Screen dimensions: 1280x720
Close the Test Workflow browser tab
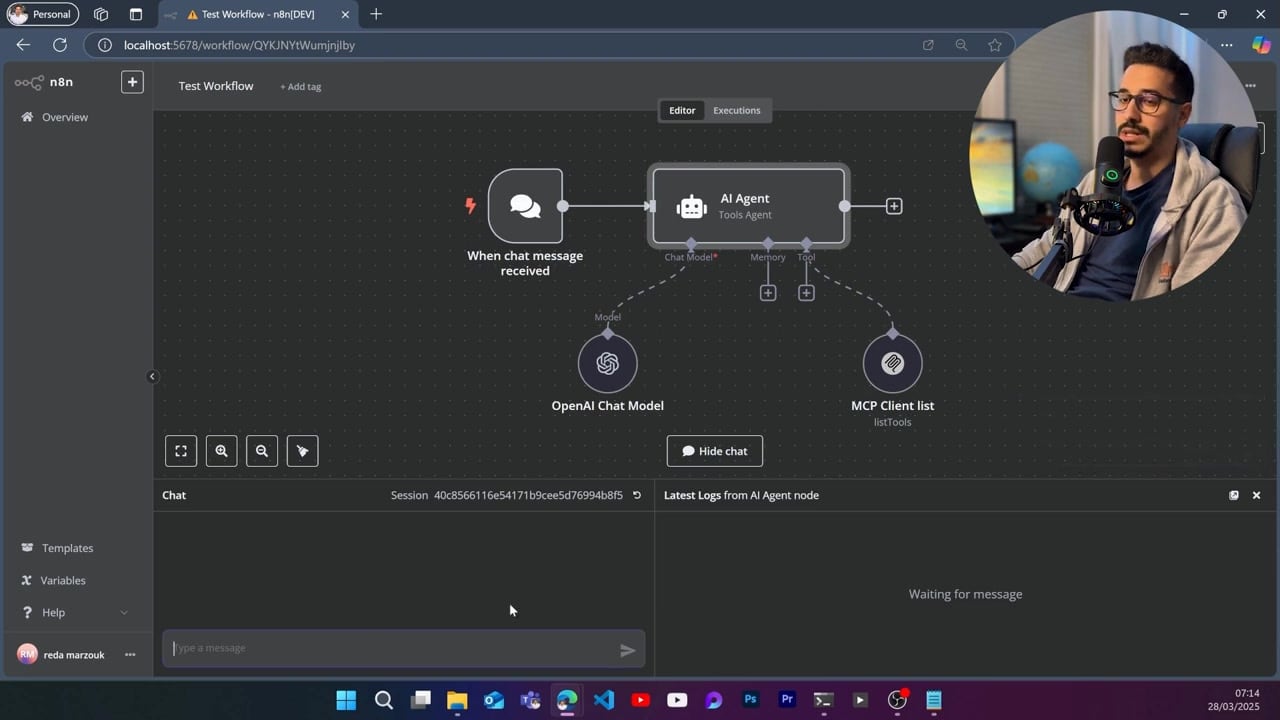(x=345, y=14)
